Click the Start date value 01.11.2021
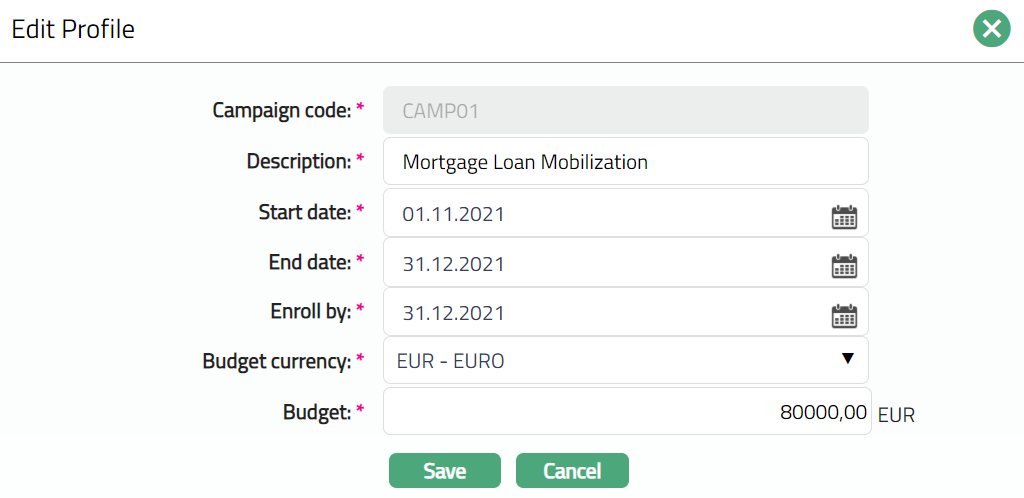This screenshot has width=1024, height=498. coord(454,214)
